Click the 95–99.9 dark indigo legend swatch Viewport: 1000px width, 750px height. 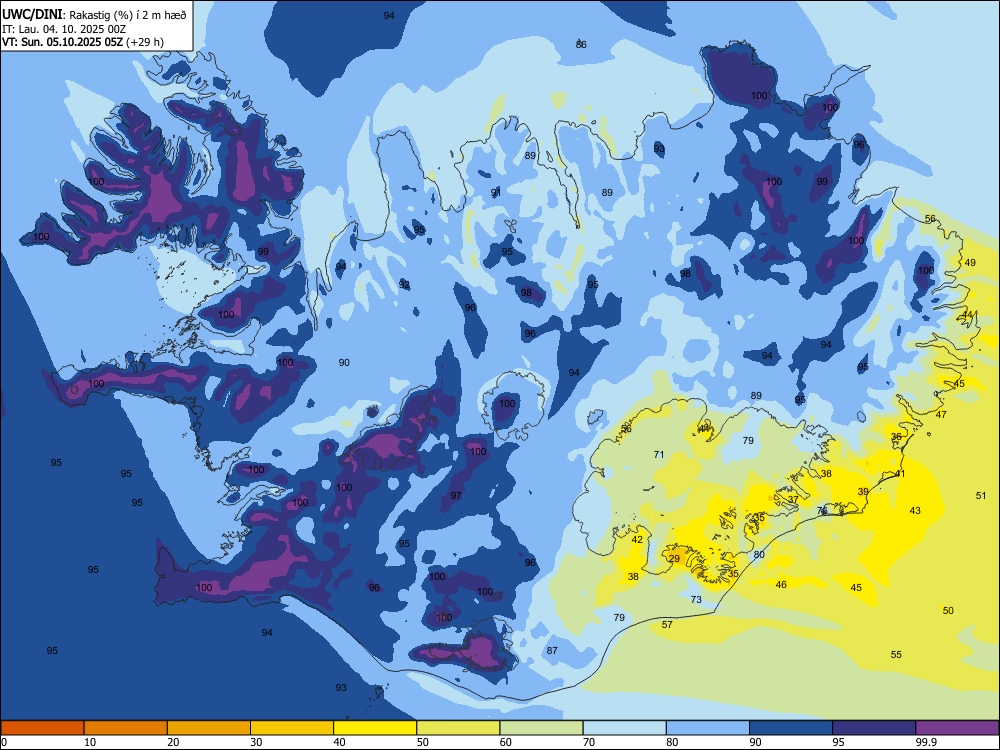point(874,728)
